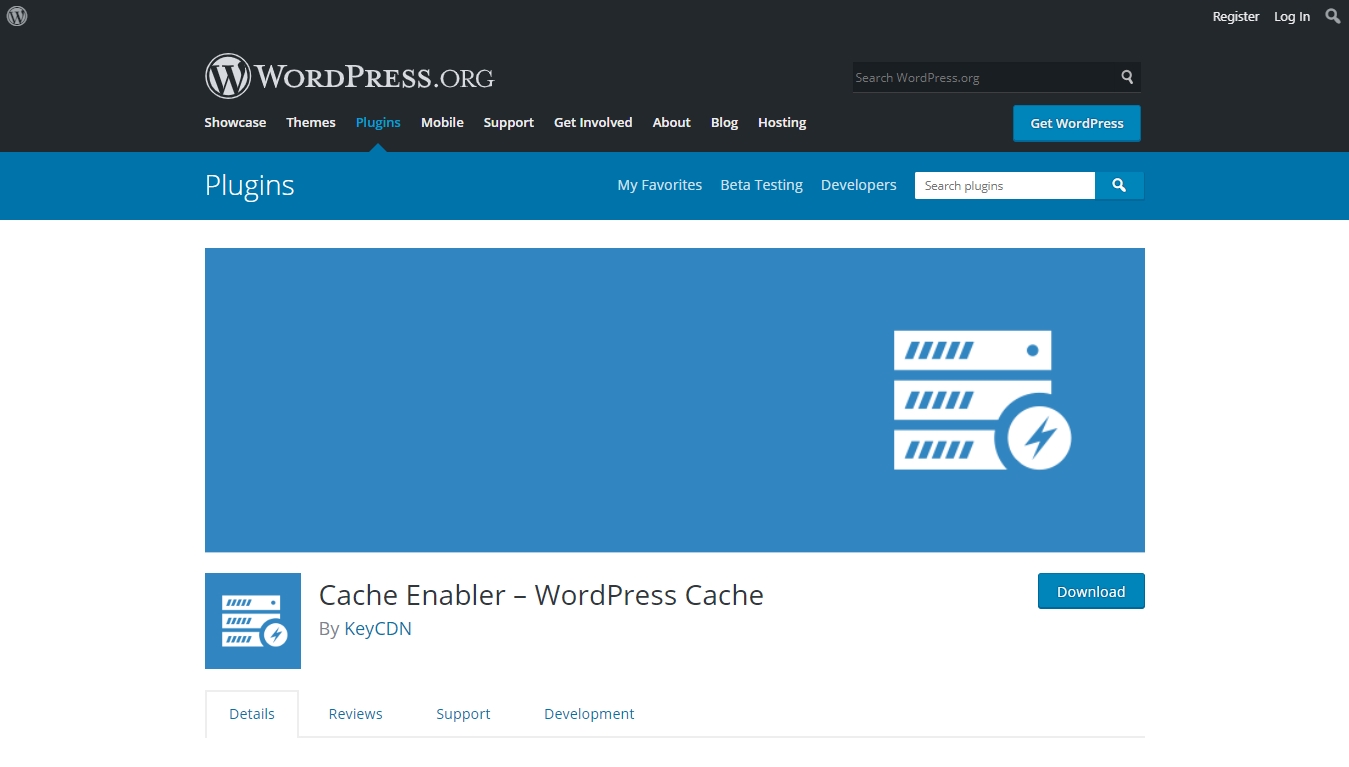Click the Cache Enabler banner image
This screenshot has width=1349, height=767.
coord(675,400)
